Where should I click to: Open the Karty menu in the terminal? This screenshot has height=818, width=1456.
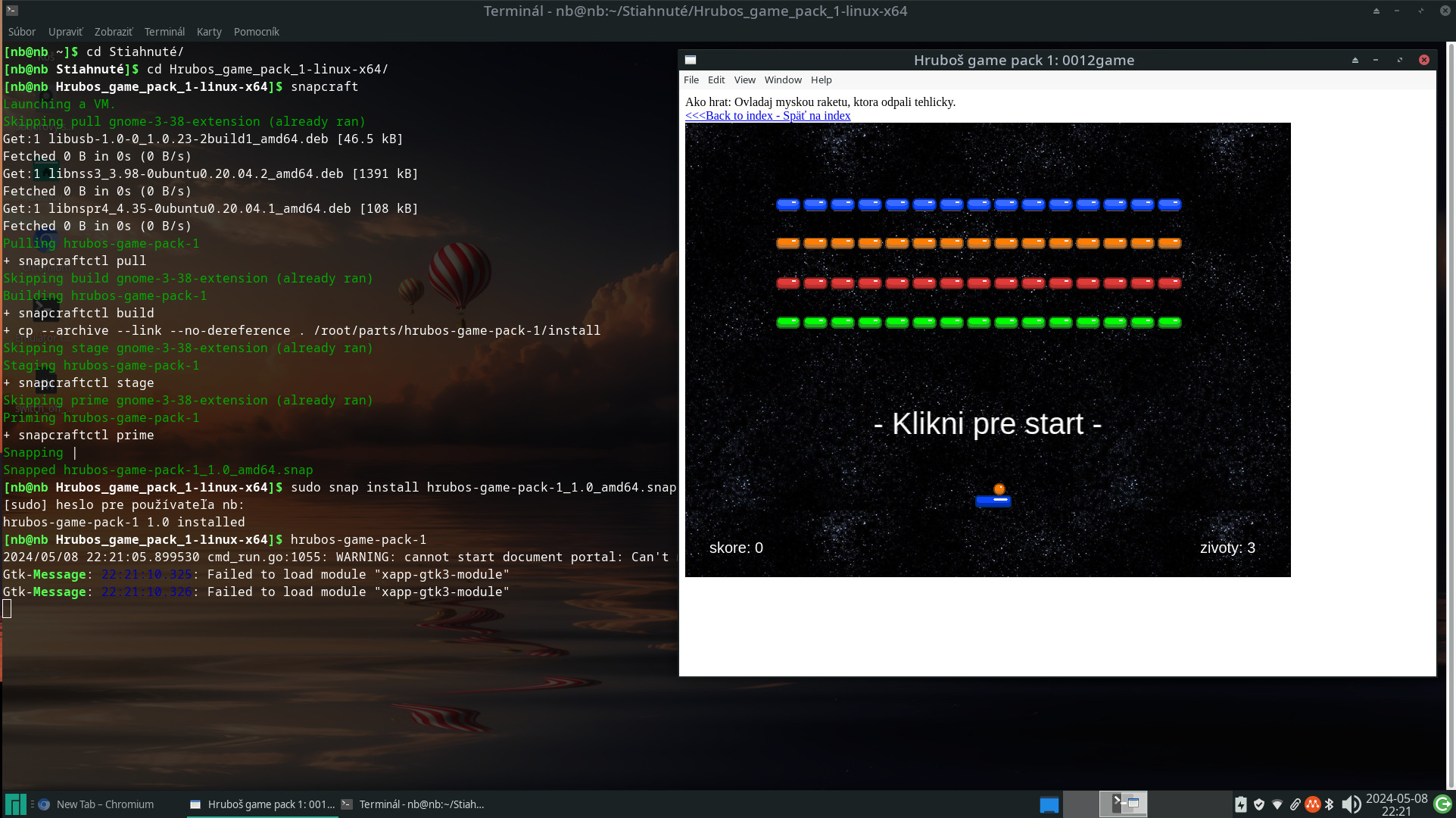tap(209, 32)
